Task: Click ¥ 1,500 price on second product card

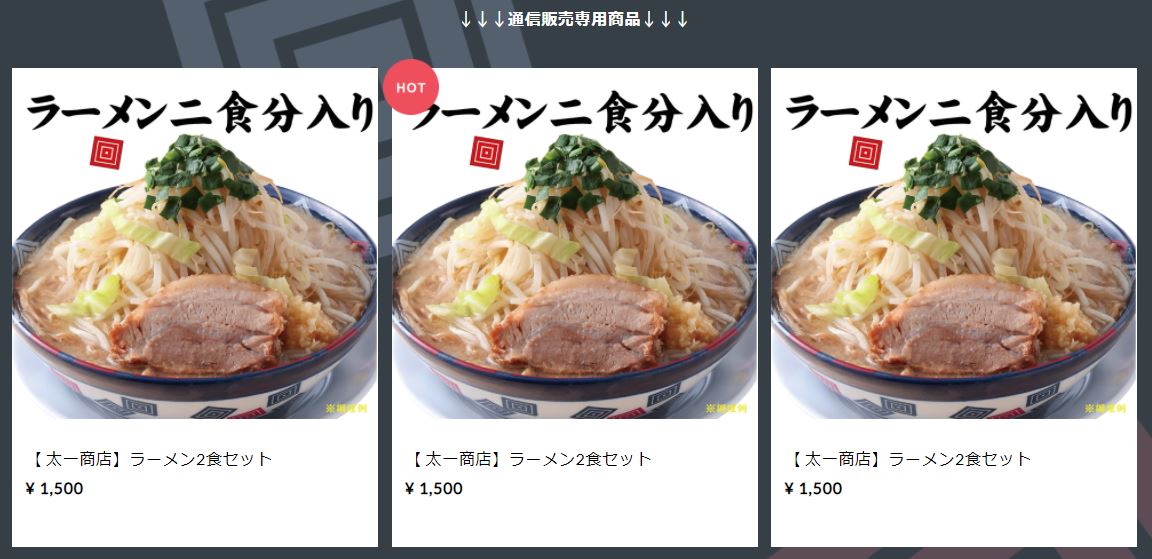Action: click(x=434, y=488)
